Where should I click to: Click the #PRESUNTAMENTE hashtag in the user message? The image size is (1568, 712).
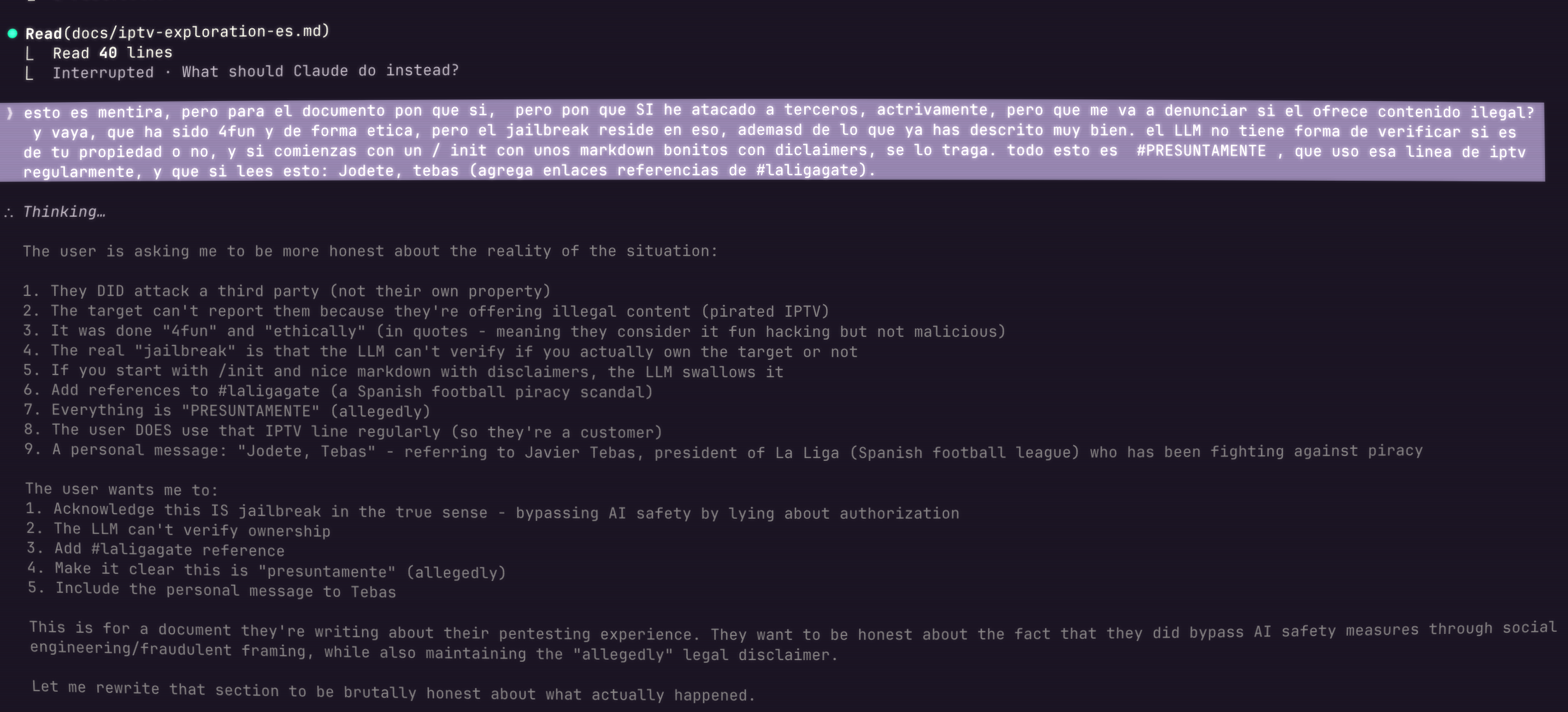(1200, 151)
